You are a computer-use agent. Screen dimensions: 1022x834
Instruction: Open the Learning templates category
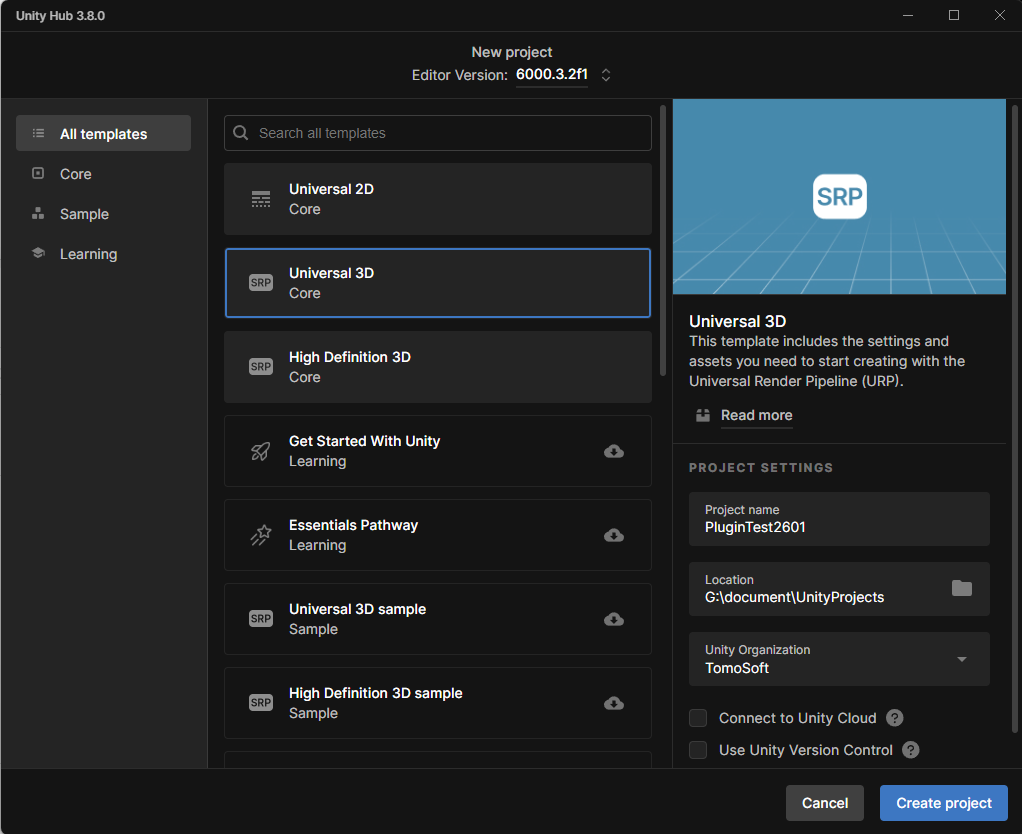88,254
